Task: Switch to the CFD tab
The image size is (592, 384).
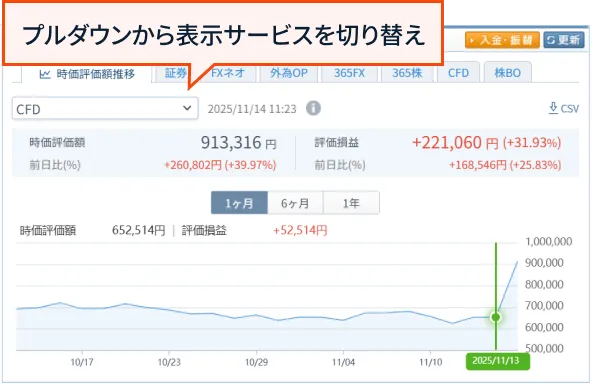Action: pyautogui.click(x=458, y=73)
